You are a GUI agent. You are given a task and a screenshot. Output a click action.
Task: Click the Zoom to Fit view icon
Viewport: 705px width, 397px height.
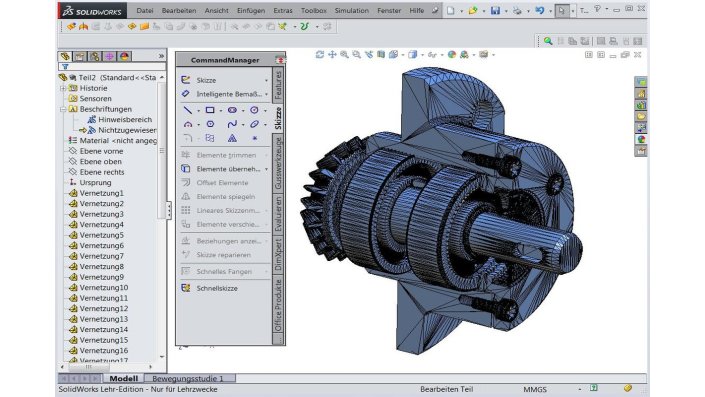coord(344,54)
